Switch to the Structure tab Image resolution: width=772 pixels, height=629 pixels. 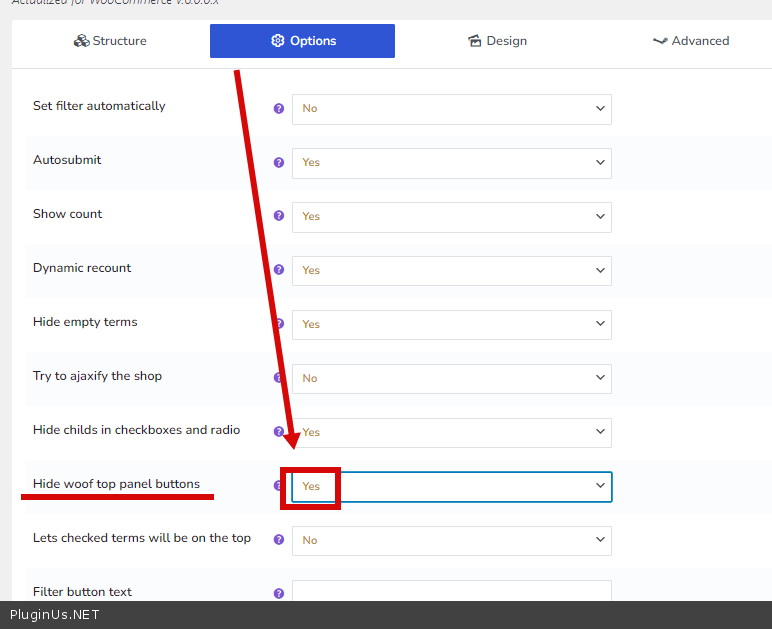point(110,41)
